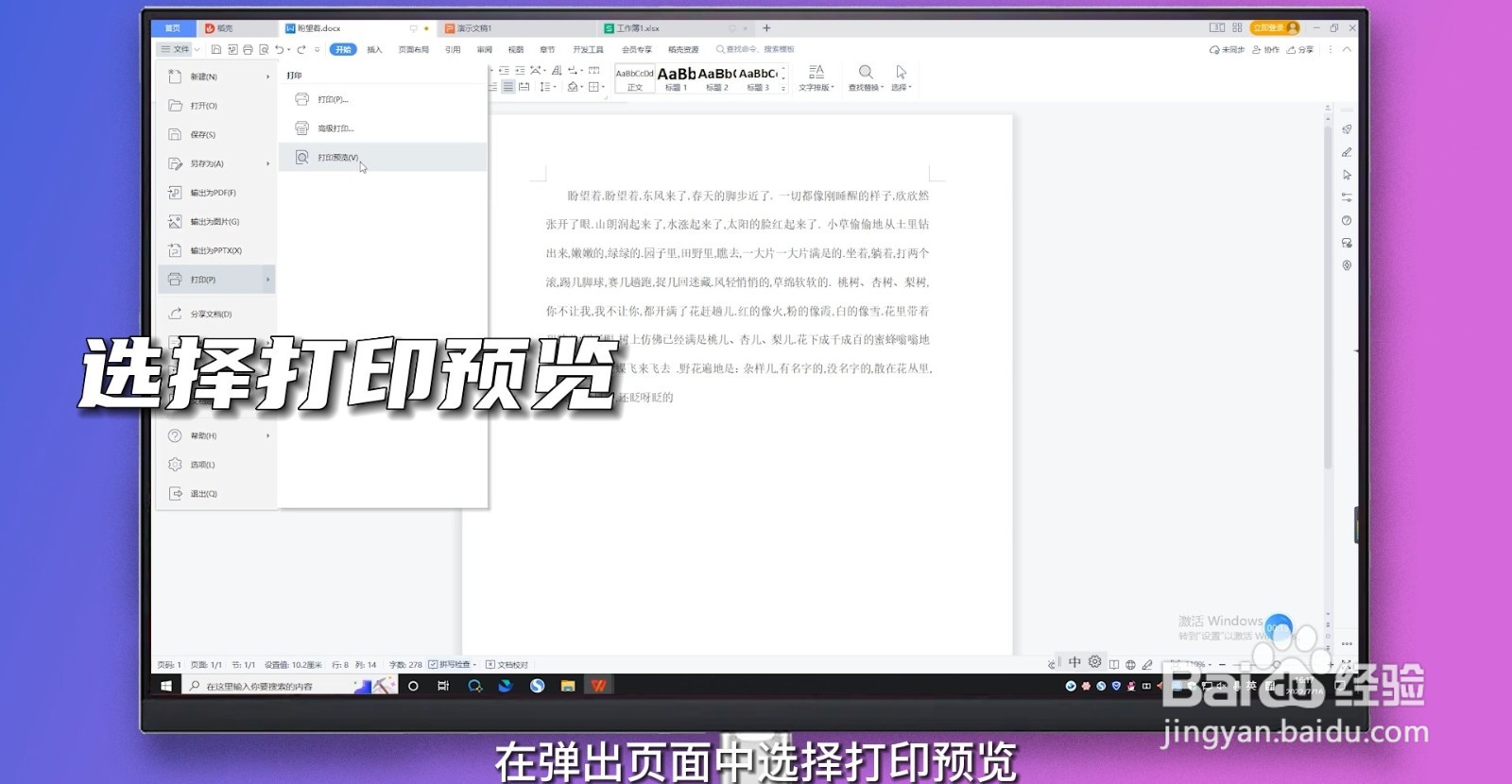Open shading fill color dropdown
Image resolution: width=1512 pixels, height=784 pixels.
point(574,87)
